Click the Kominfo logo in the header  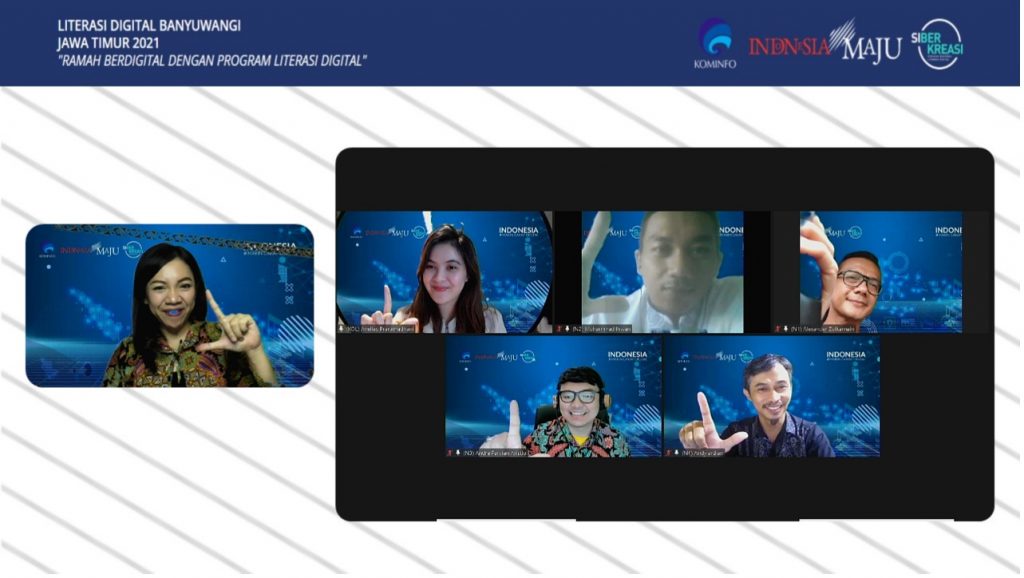point(714,44)
